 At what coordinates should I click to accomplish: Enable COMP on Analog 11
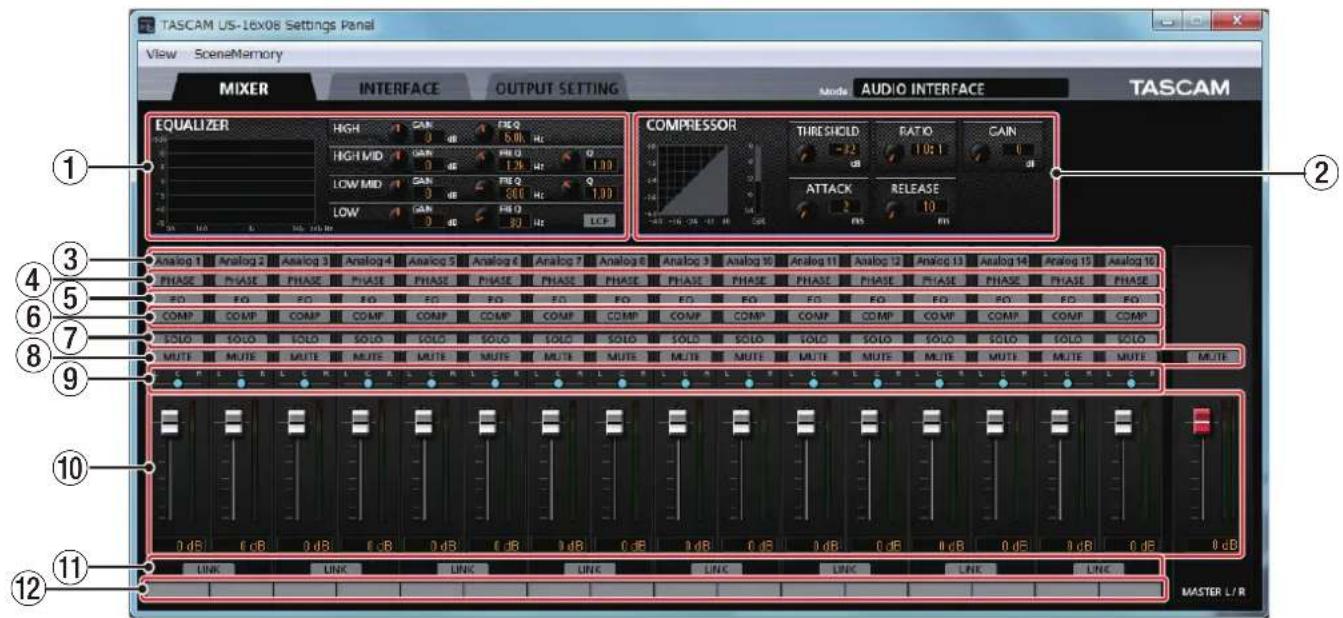pyautogui.click(x=811, y=315)
